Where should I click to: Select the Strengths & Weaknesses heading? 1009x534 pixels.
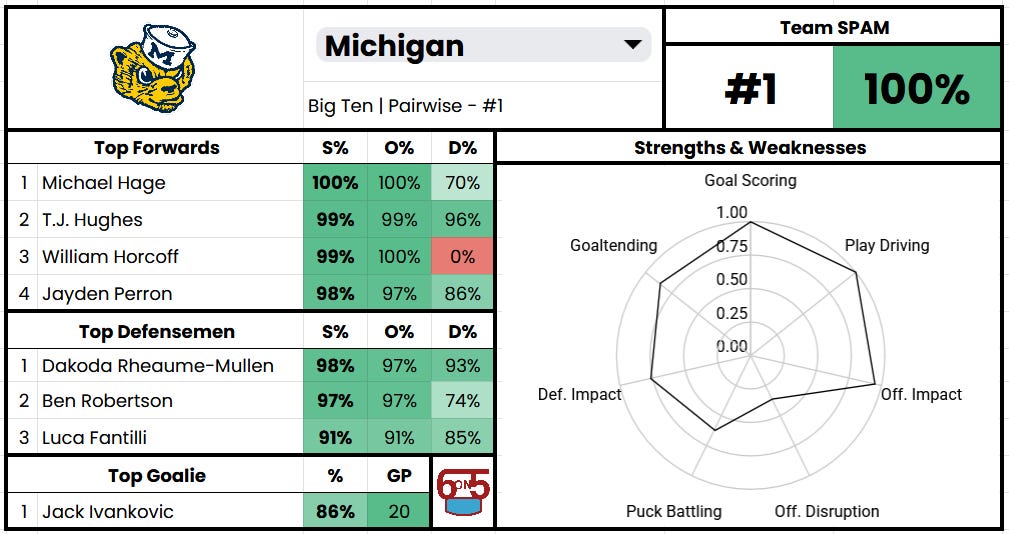coord(750,147)
